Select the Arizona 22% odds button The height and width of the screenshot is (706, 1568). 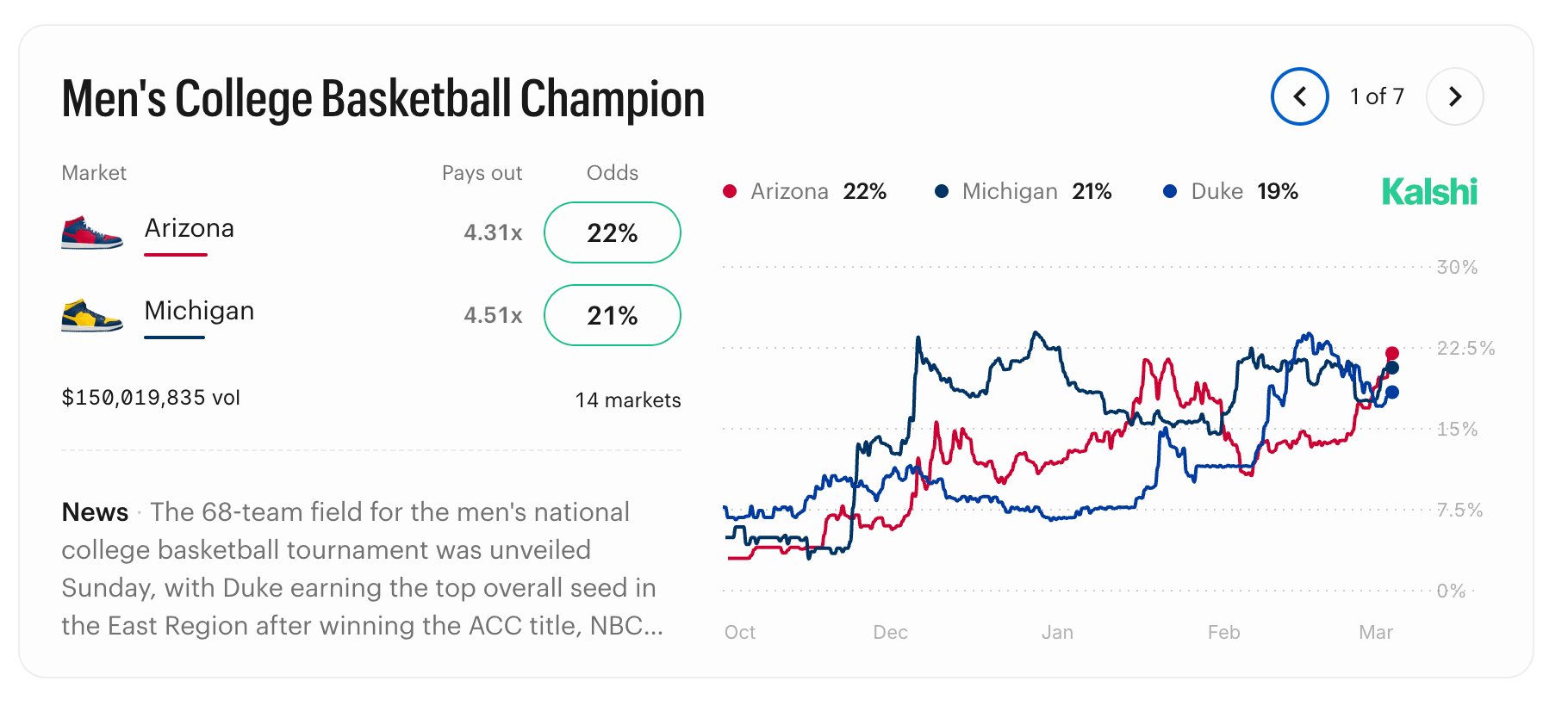(612, 232)
